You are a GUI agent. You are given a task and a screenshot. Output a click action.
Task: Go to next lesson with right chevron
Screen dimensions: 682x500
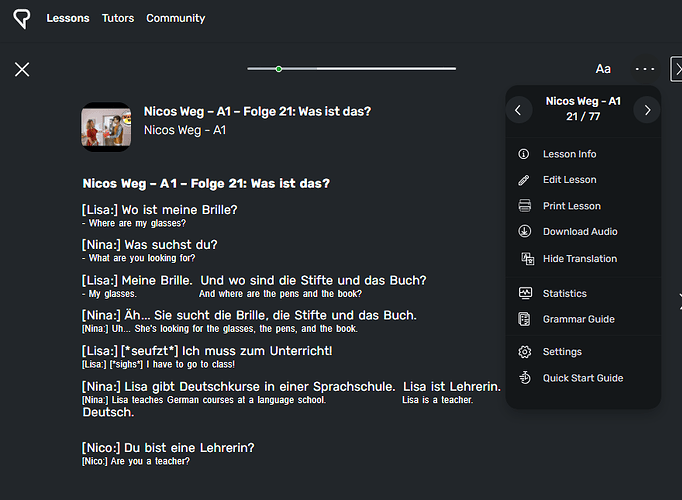coord(647,110)
